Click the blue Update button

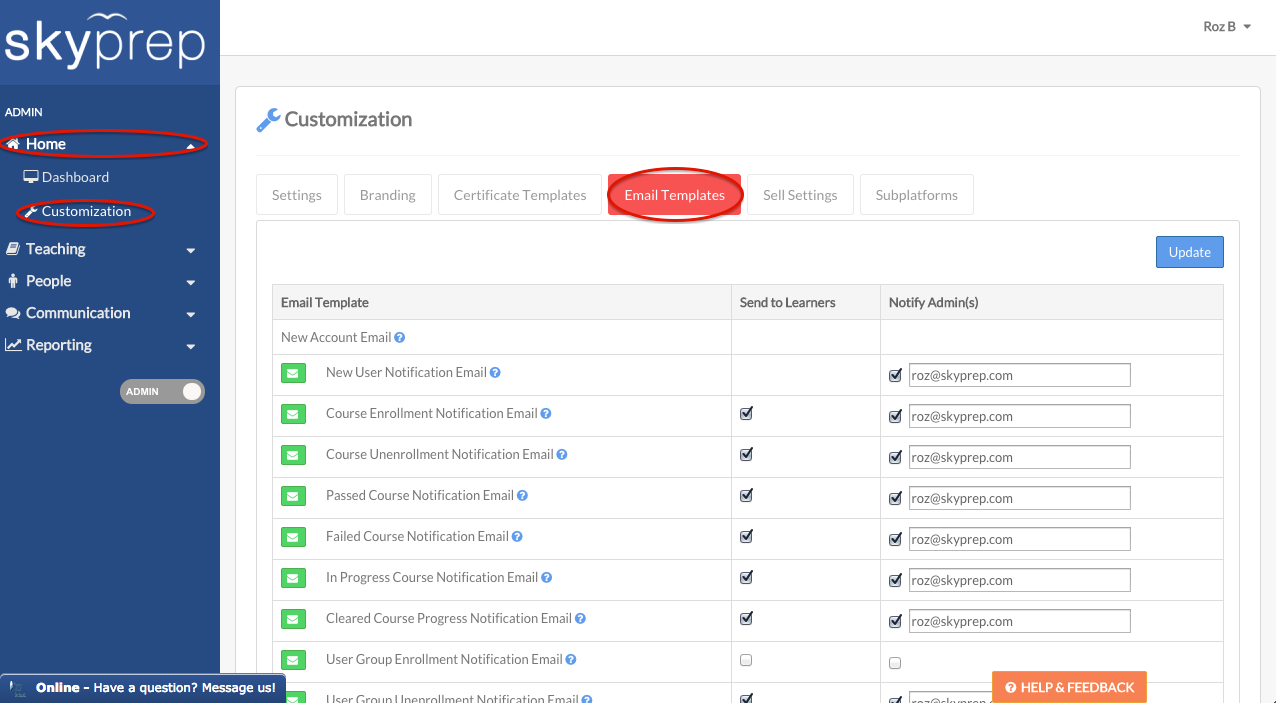point(1189,252)
